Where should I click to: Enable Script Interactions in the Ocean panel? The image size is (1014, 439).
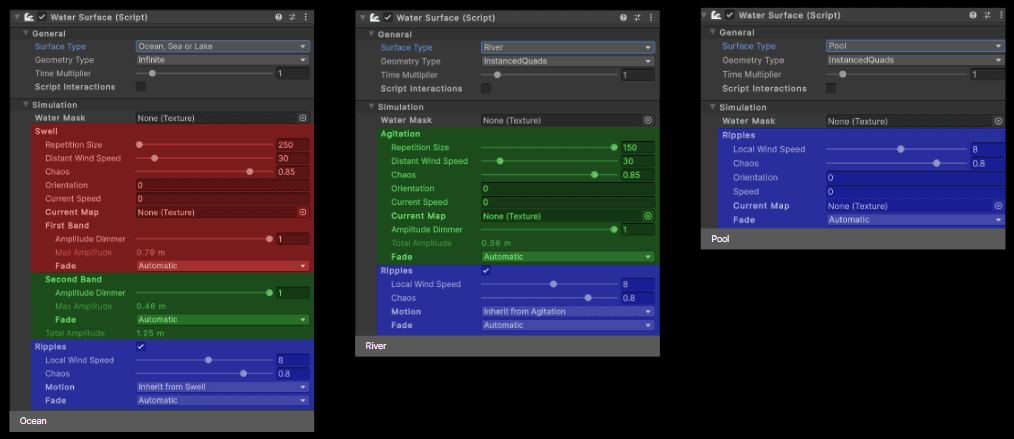click(141, 87)
